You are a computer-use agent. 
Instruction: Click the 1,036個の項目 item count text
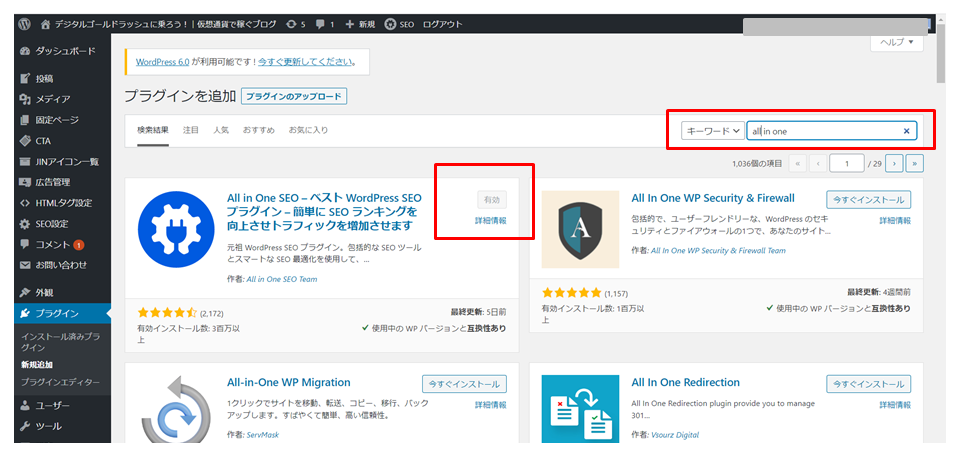[x=757, y=164]
